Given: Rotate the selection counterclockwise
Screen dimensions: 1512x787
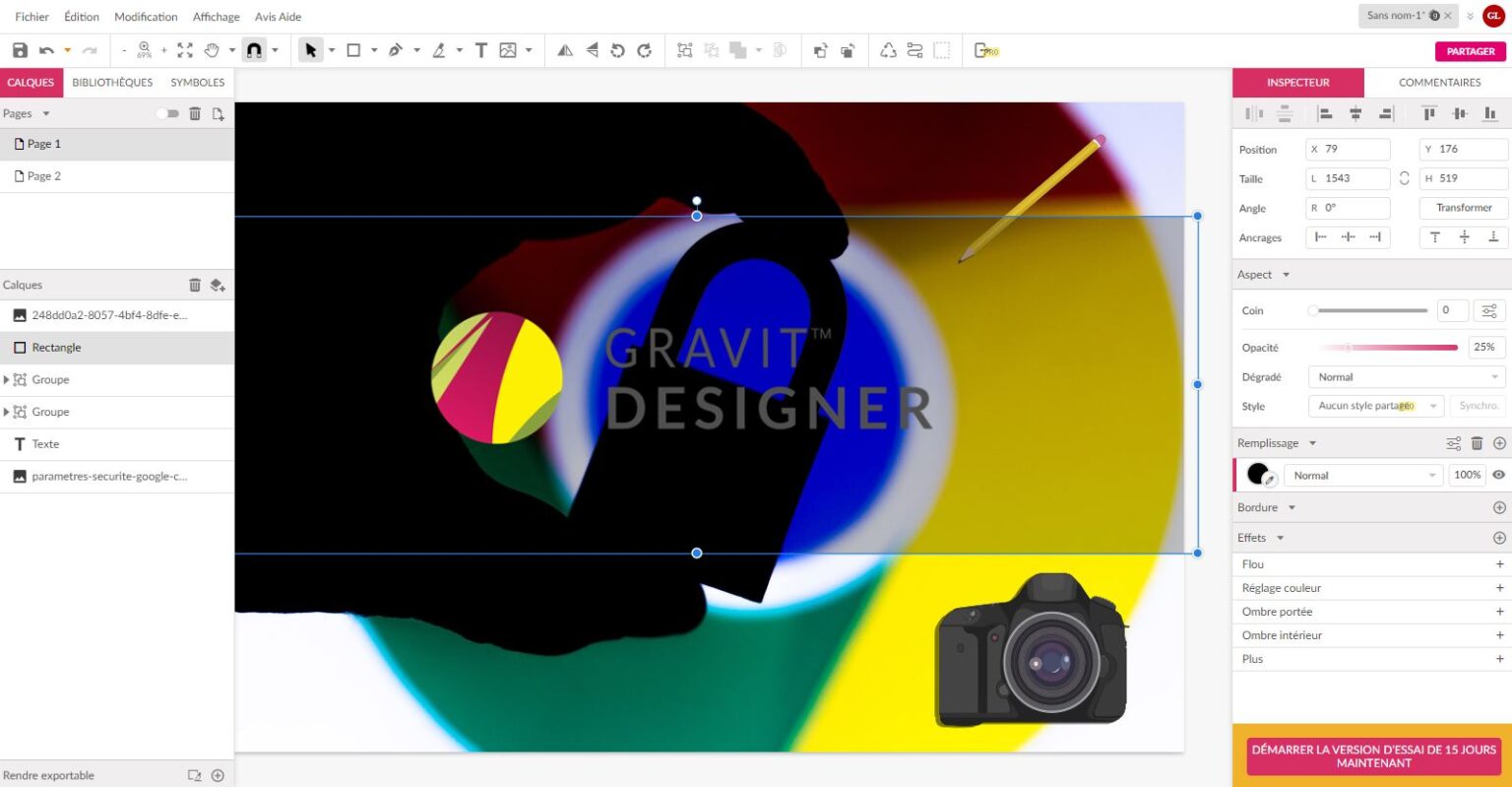Looking at the screenshot, I should 618,49.
